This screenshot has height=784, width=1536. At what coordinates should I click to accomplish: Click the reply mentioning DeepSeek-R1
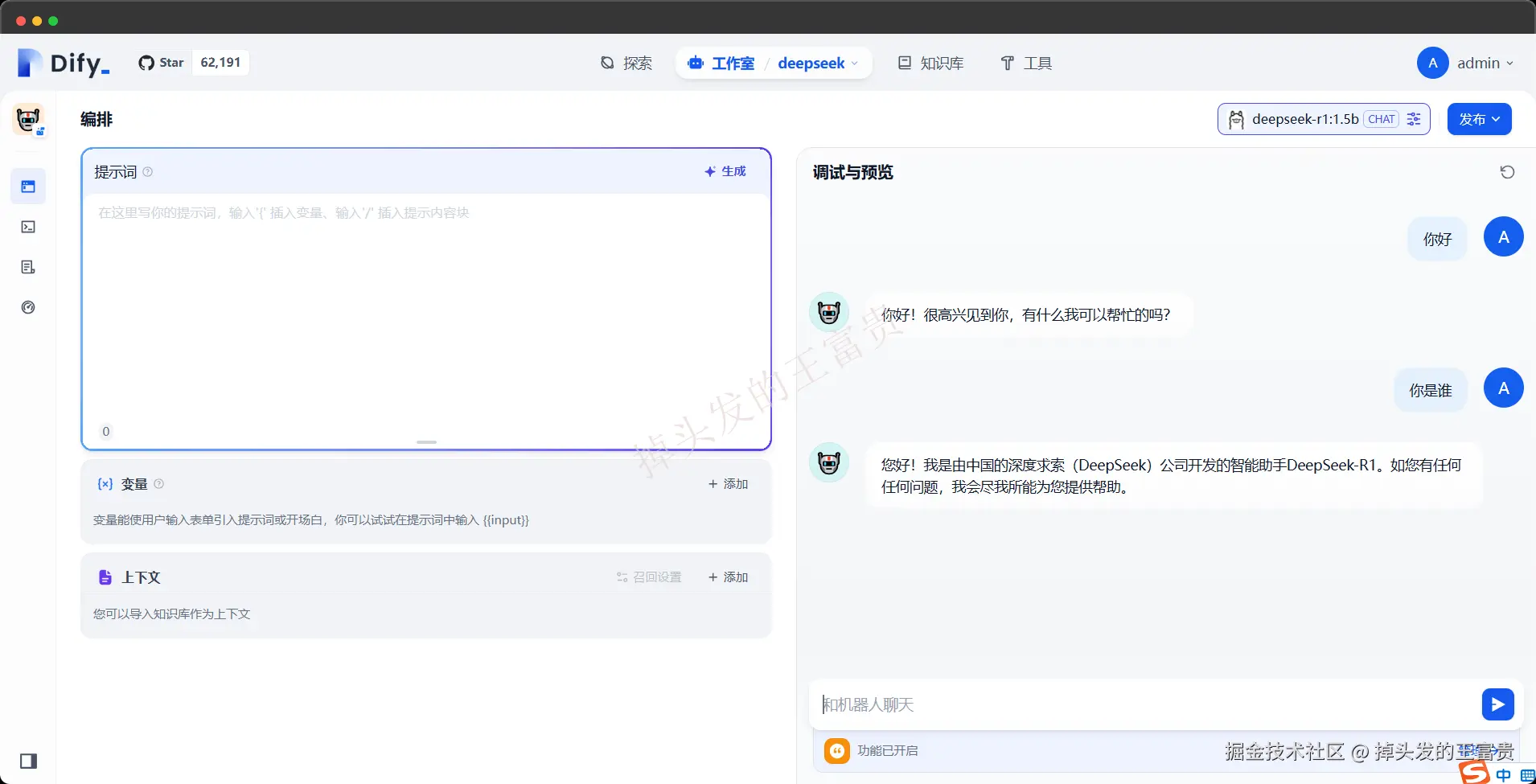[x=1173, y=476]
